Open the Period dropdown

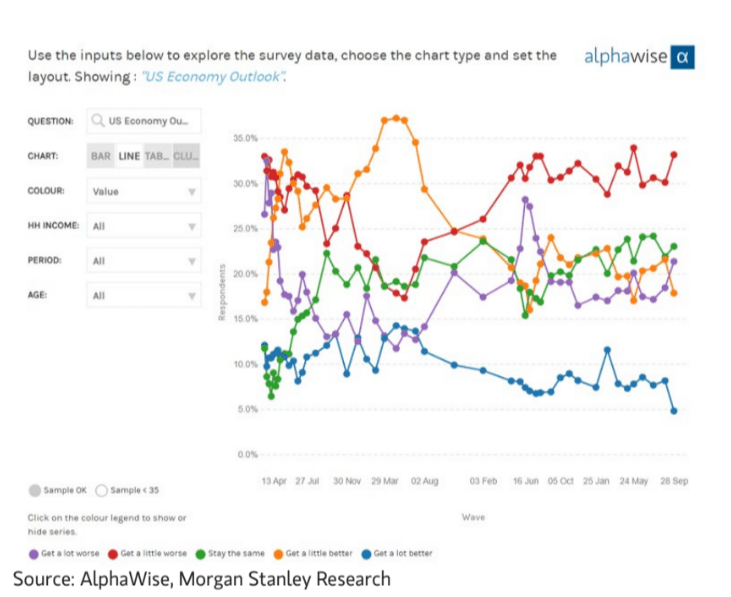click(x=144, y=261)
